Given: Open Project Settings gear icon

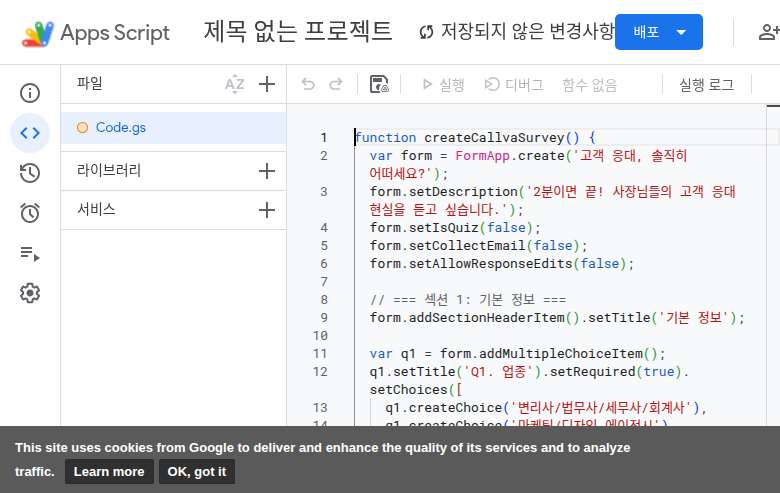Looking at the screenshot, I should [30, 293].
